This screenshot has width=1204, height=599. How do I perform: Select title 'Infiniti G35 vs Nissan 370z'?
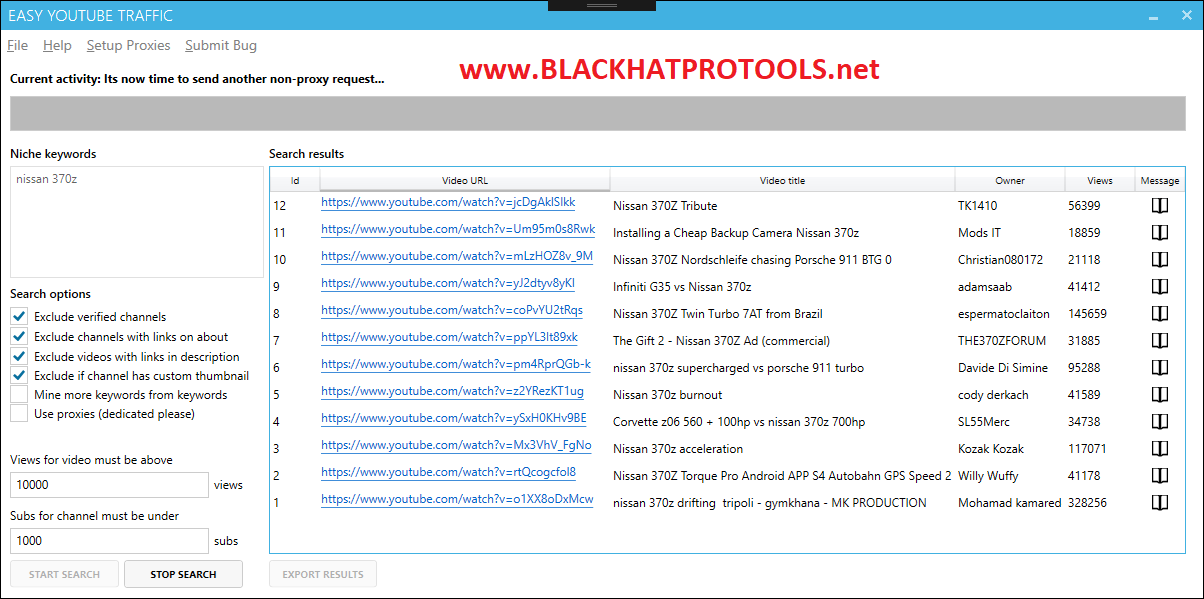682,287
